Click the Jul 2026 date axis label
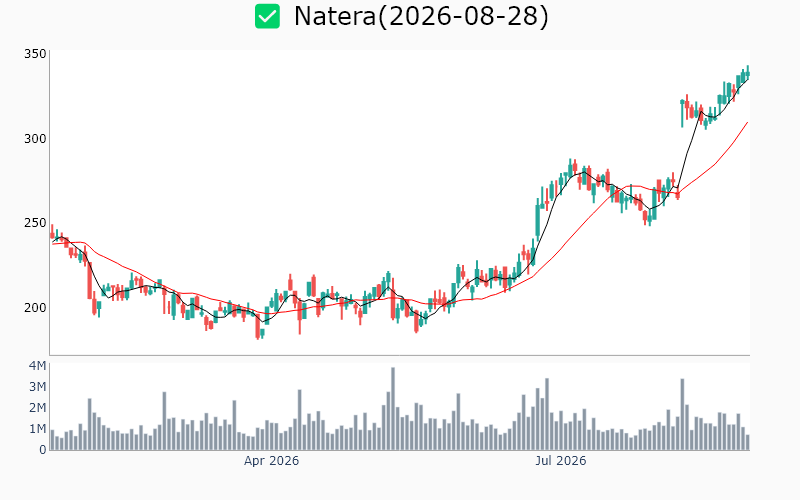Screen dimensions: 800x500 tap(561, 461)
